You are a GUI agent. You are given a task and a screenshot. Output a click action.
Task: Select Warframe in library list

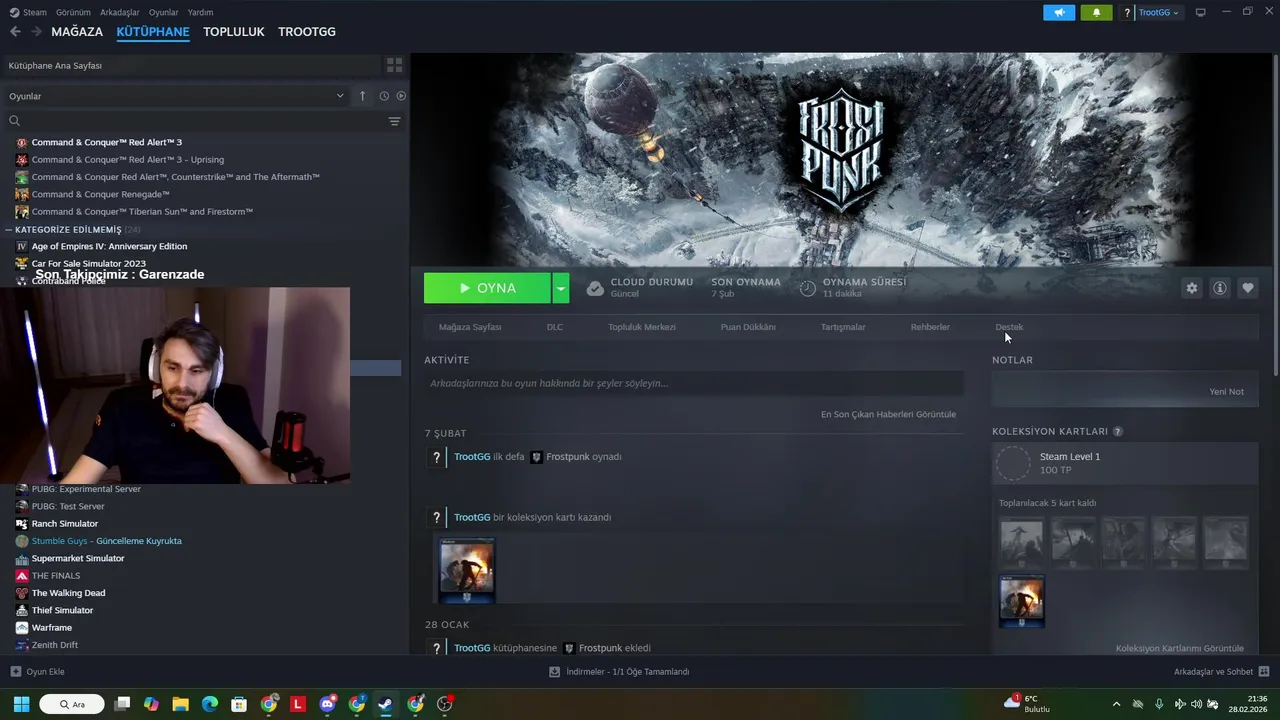52,628
